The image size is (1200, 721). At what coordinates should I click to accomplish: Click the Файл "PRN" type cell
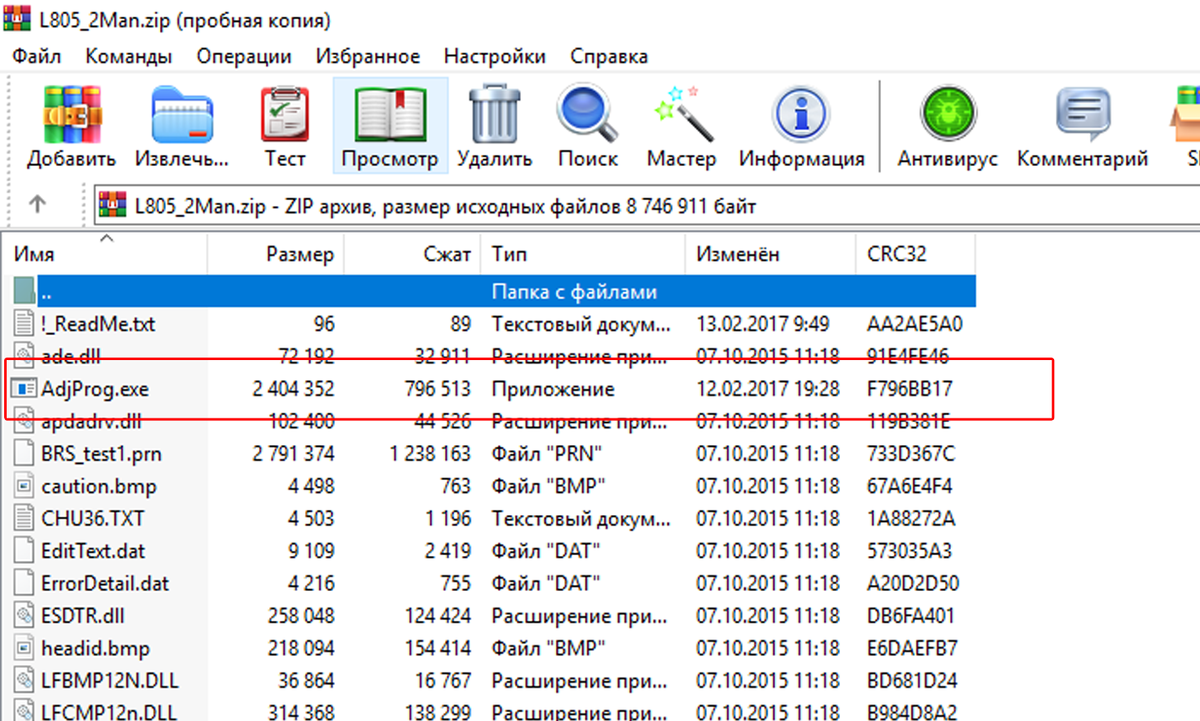pyautogui.click(x=548, y=453)
